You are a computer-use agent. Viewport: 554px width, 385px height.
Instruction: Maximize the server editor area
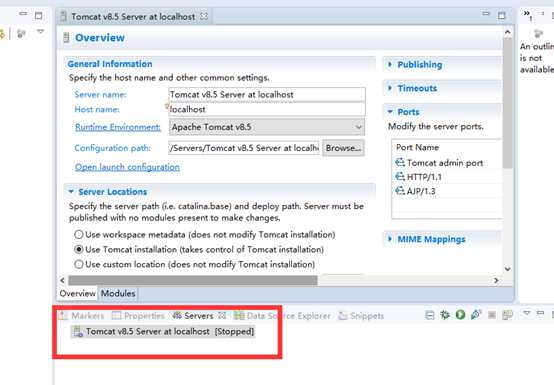point(502,16)
